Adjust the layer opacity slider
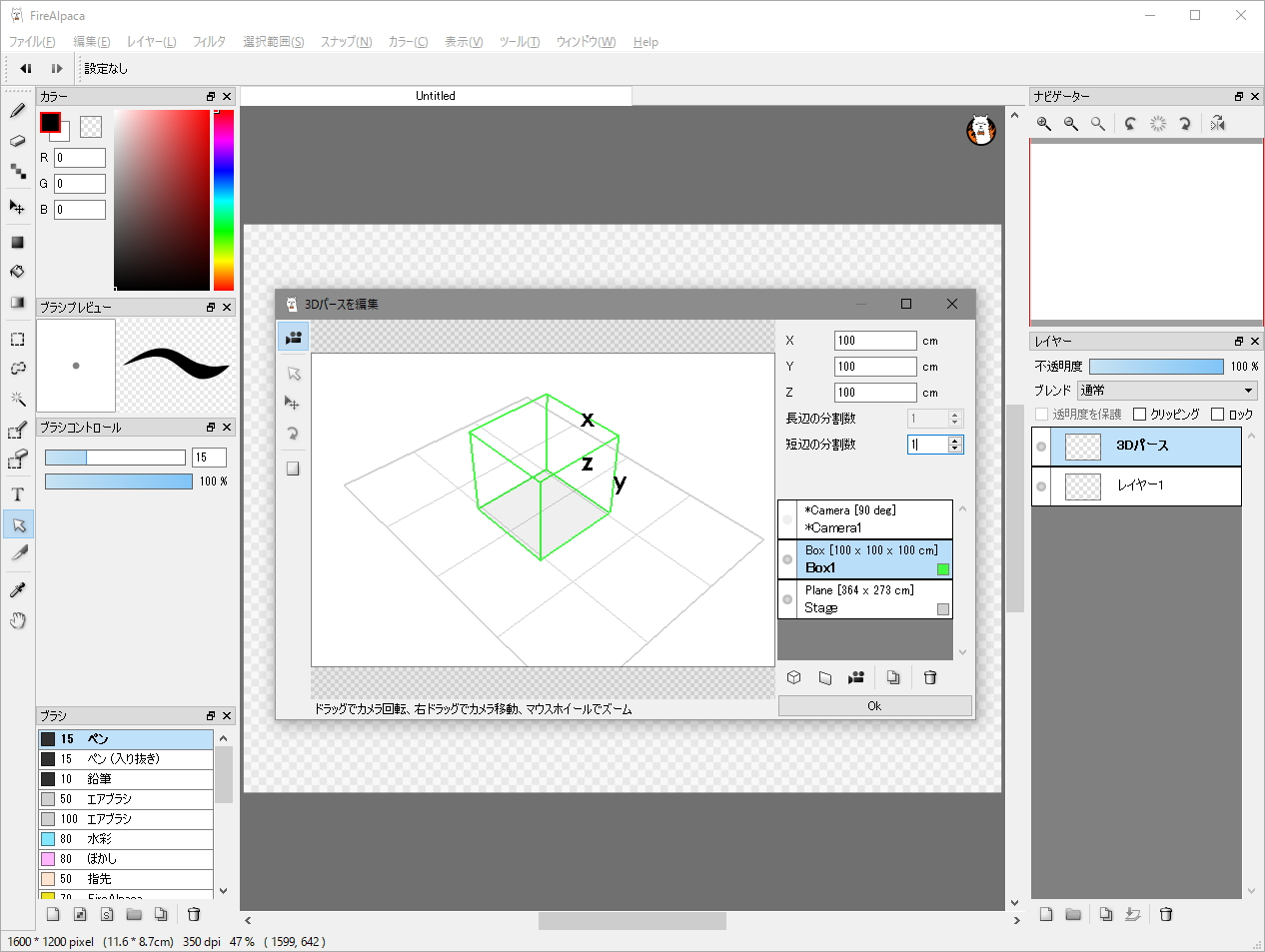Image resolution: width=1265 pixels, height=952 pixels. click(1156, 367)
